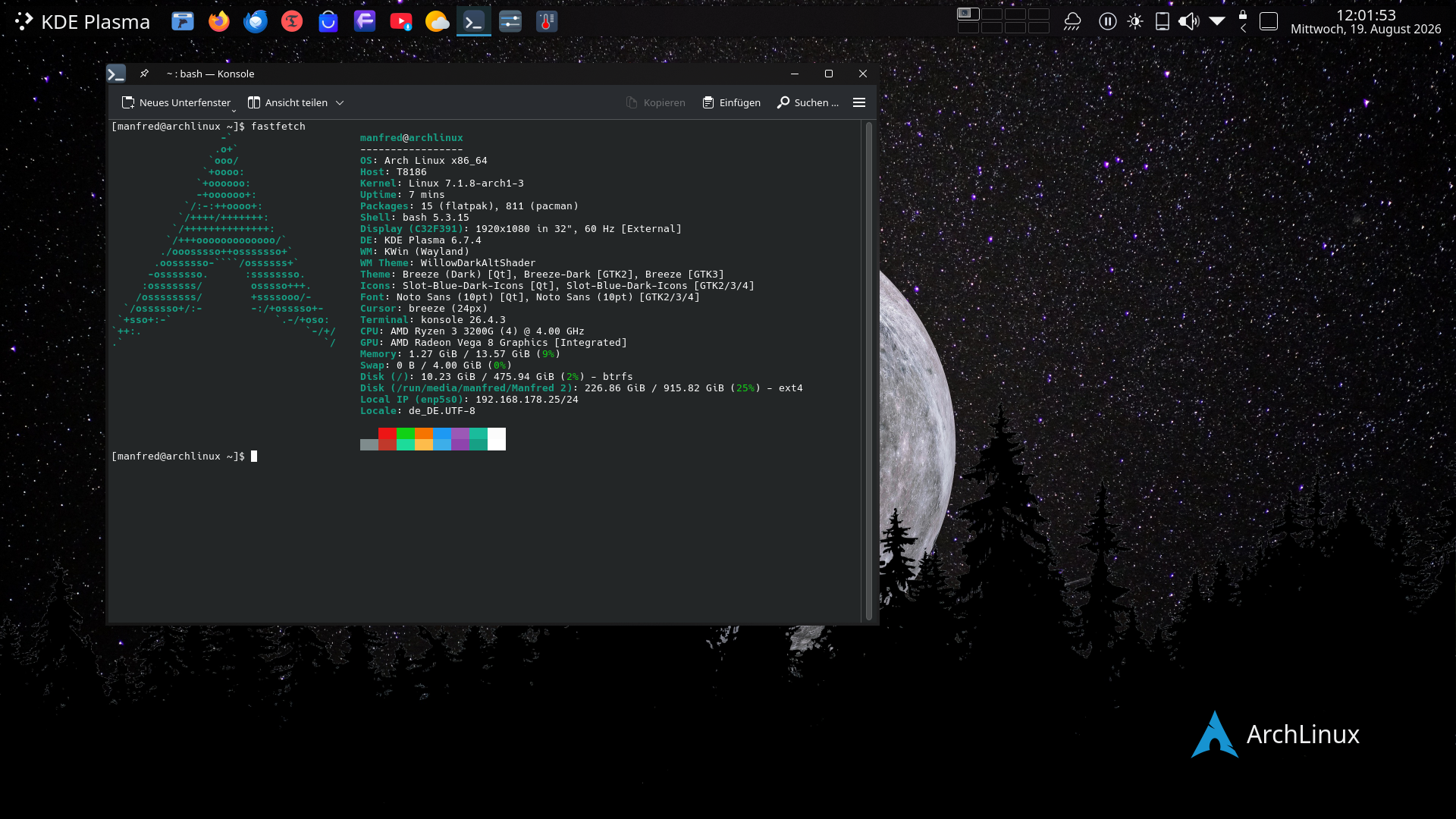Close the Konsole window
The image size is (1456, 819).
(x=863, y=74)
